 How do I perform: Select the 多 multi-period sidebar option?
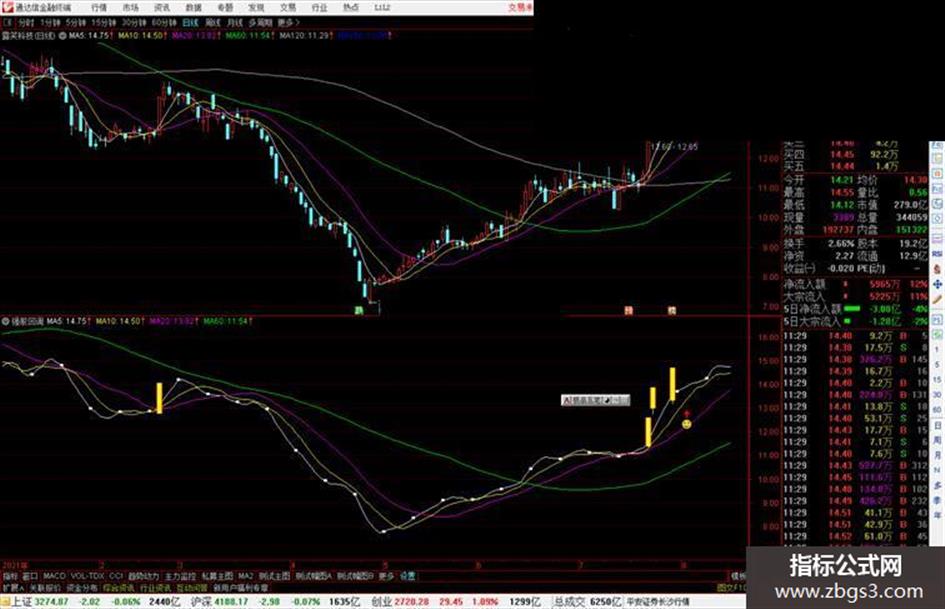(937, 485)
